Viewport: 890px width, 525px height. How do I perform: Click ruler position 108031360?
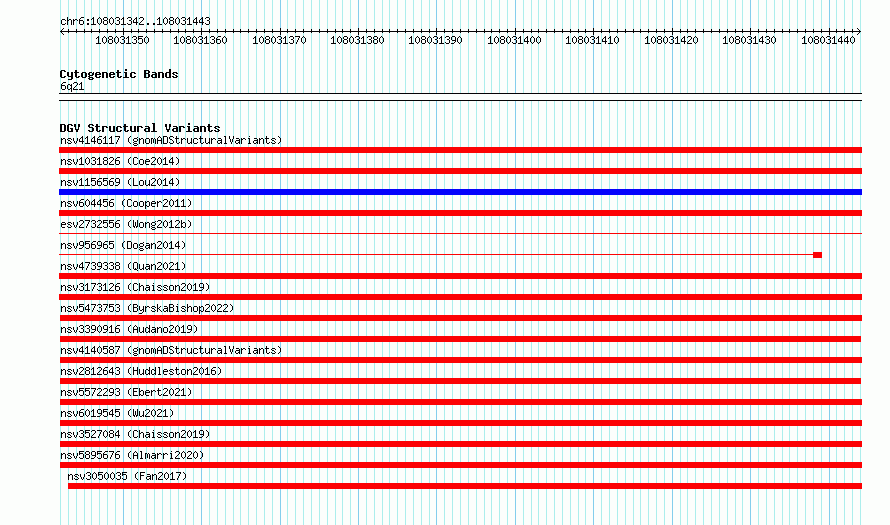[200, 40]
